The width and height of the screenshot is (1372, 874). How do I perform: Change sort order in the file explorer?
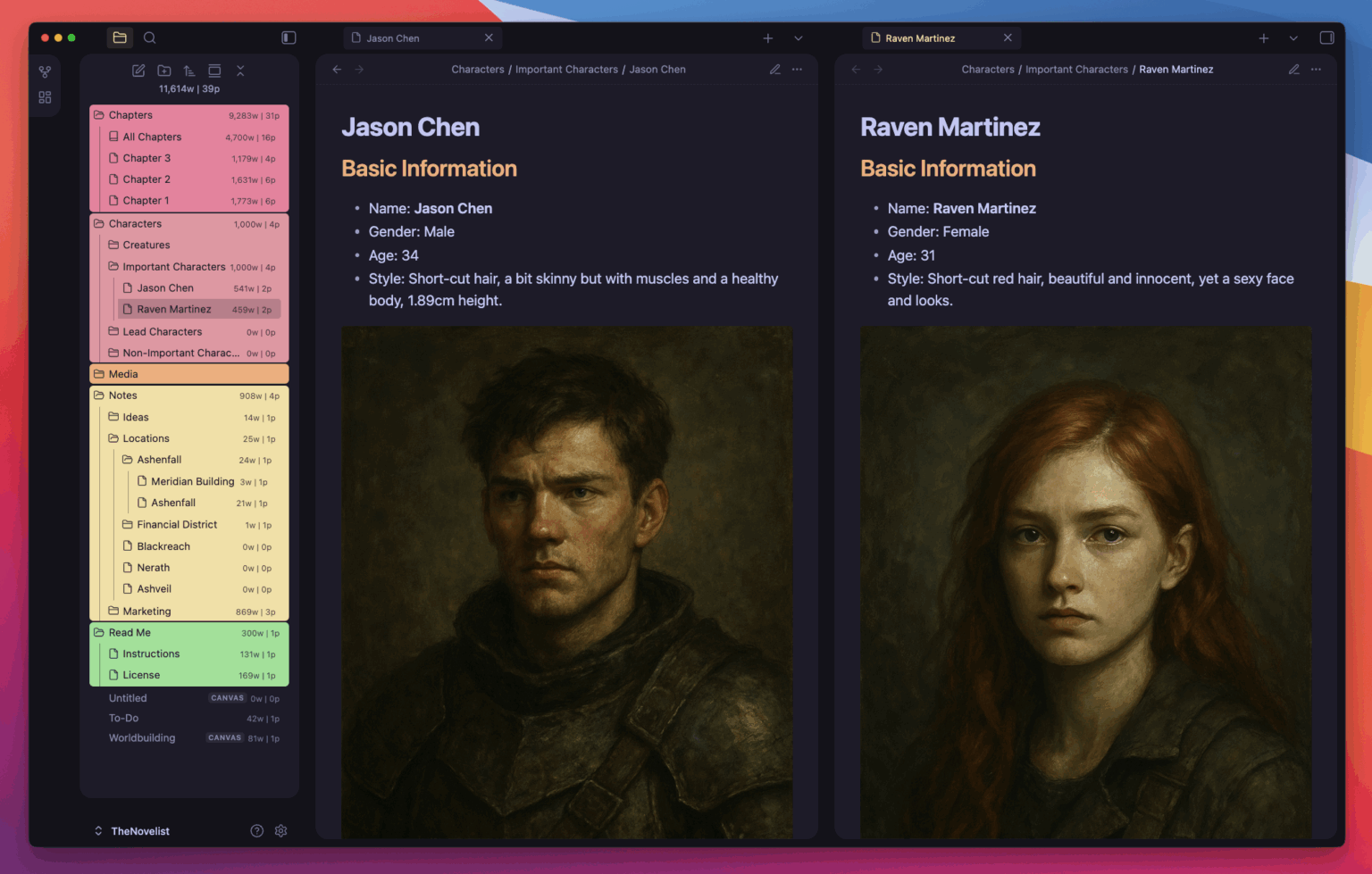tap(189, 71)
